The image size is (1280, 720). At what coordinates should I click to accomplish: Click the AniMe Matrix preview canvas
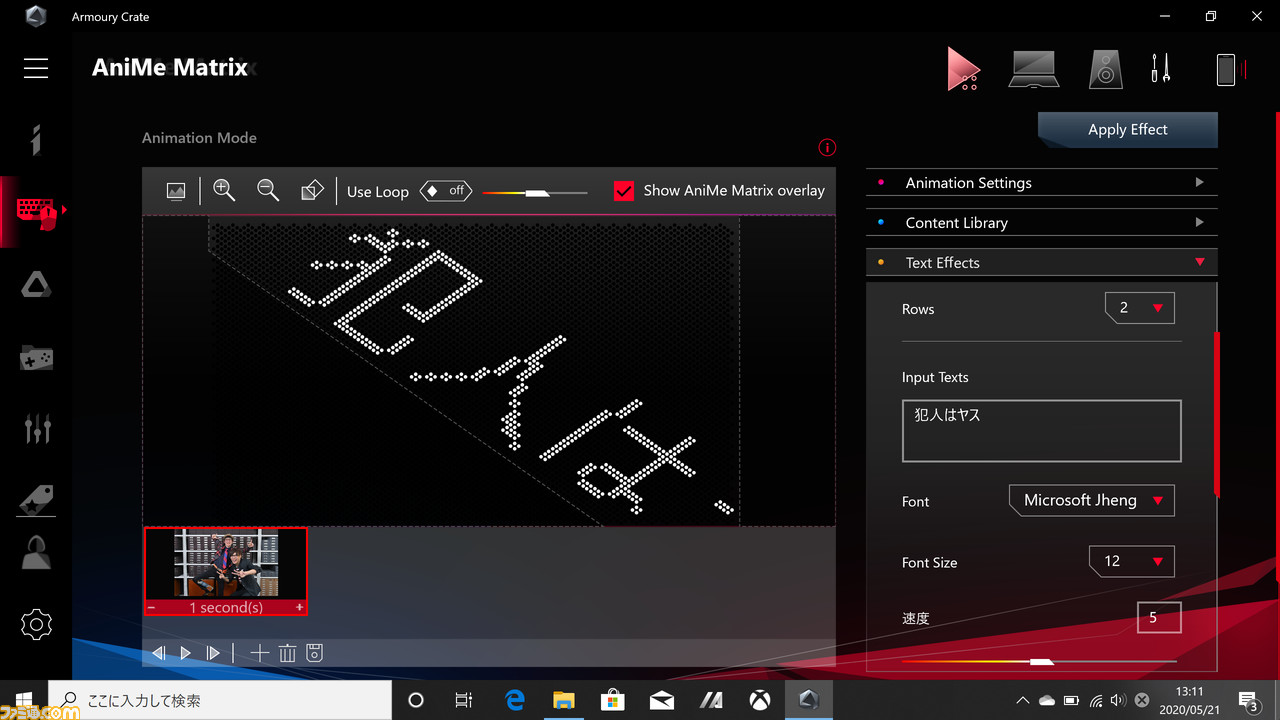point(489,370)
